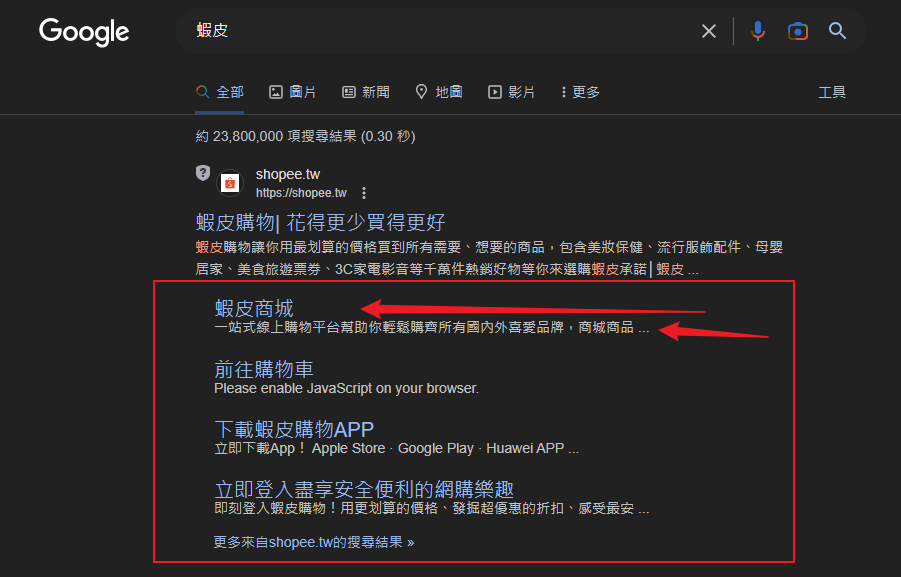Open the 蝦皮商城 sitelink

tap(253, 309)
